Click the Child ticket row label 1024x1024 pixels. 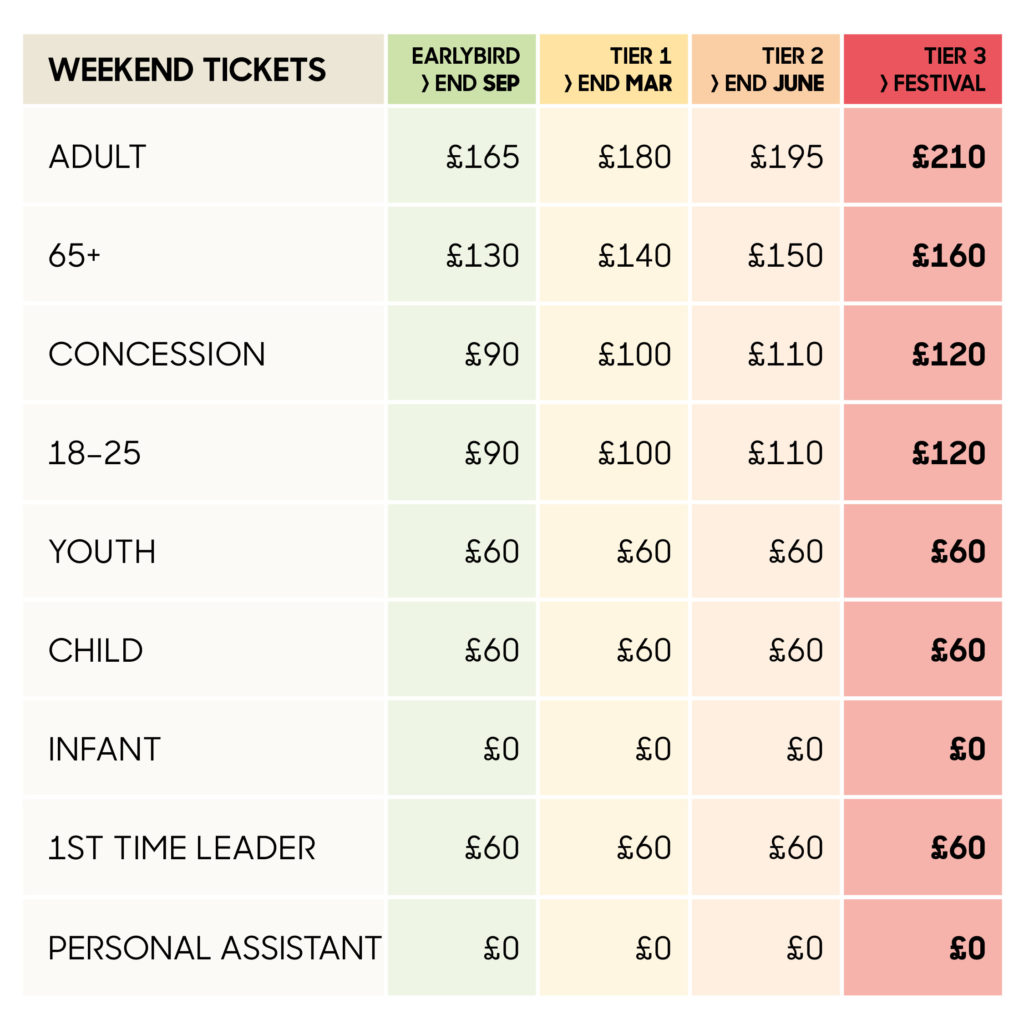pos(96,651)
